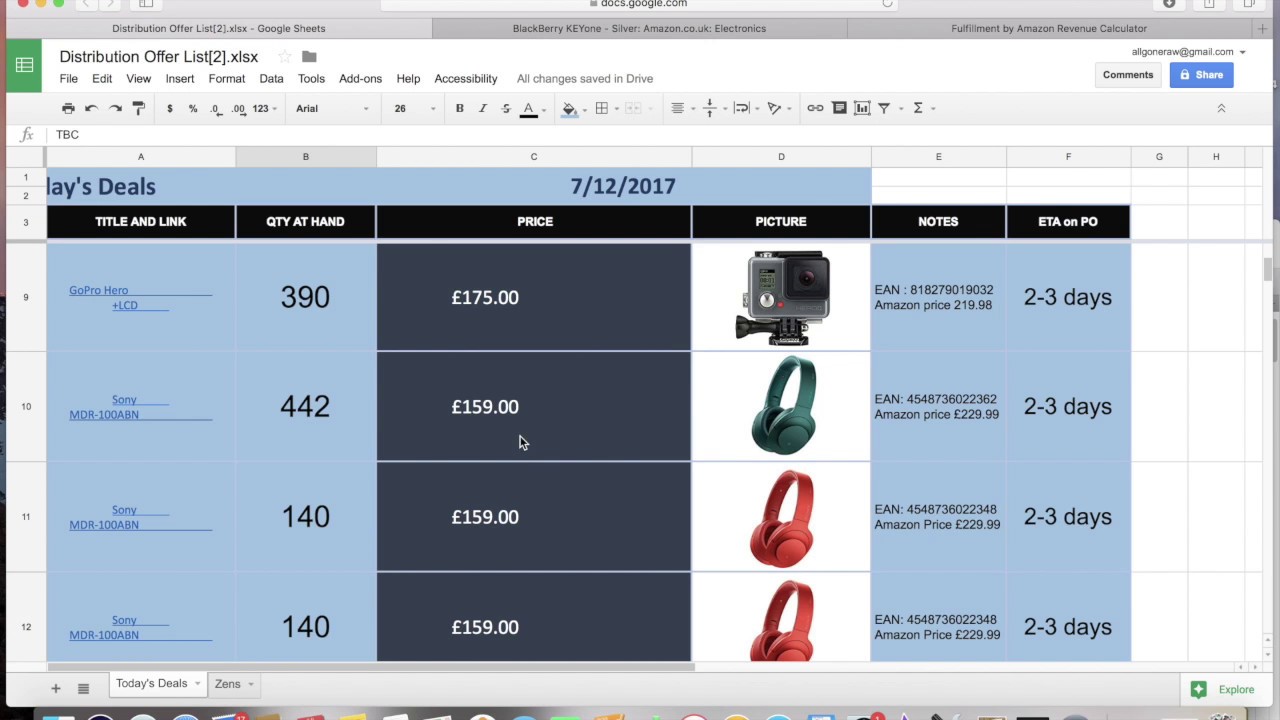Switch to the Zens sheet tab
Screen dimensions: 1280x720
pyautogui.click(x=228, y=684)
